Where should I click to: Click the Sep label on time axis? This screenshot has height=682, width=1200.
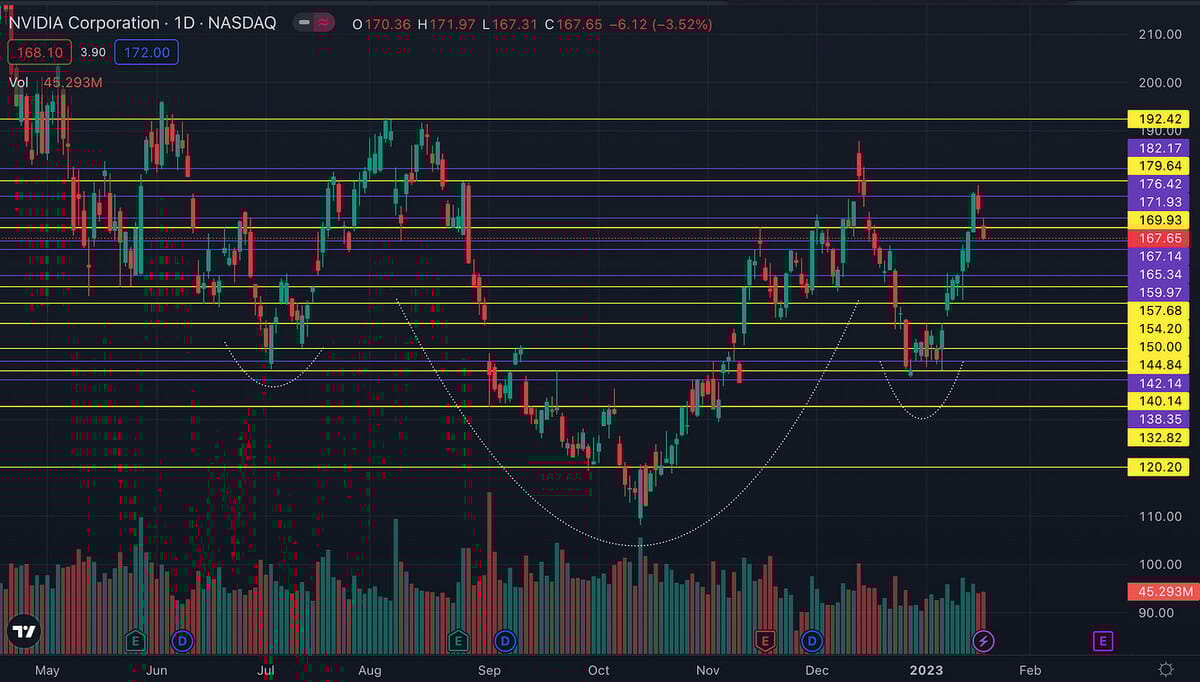[489, 669]
